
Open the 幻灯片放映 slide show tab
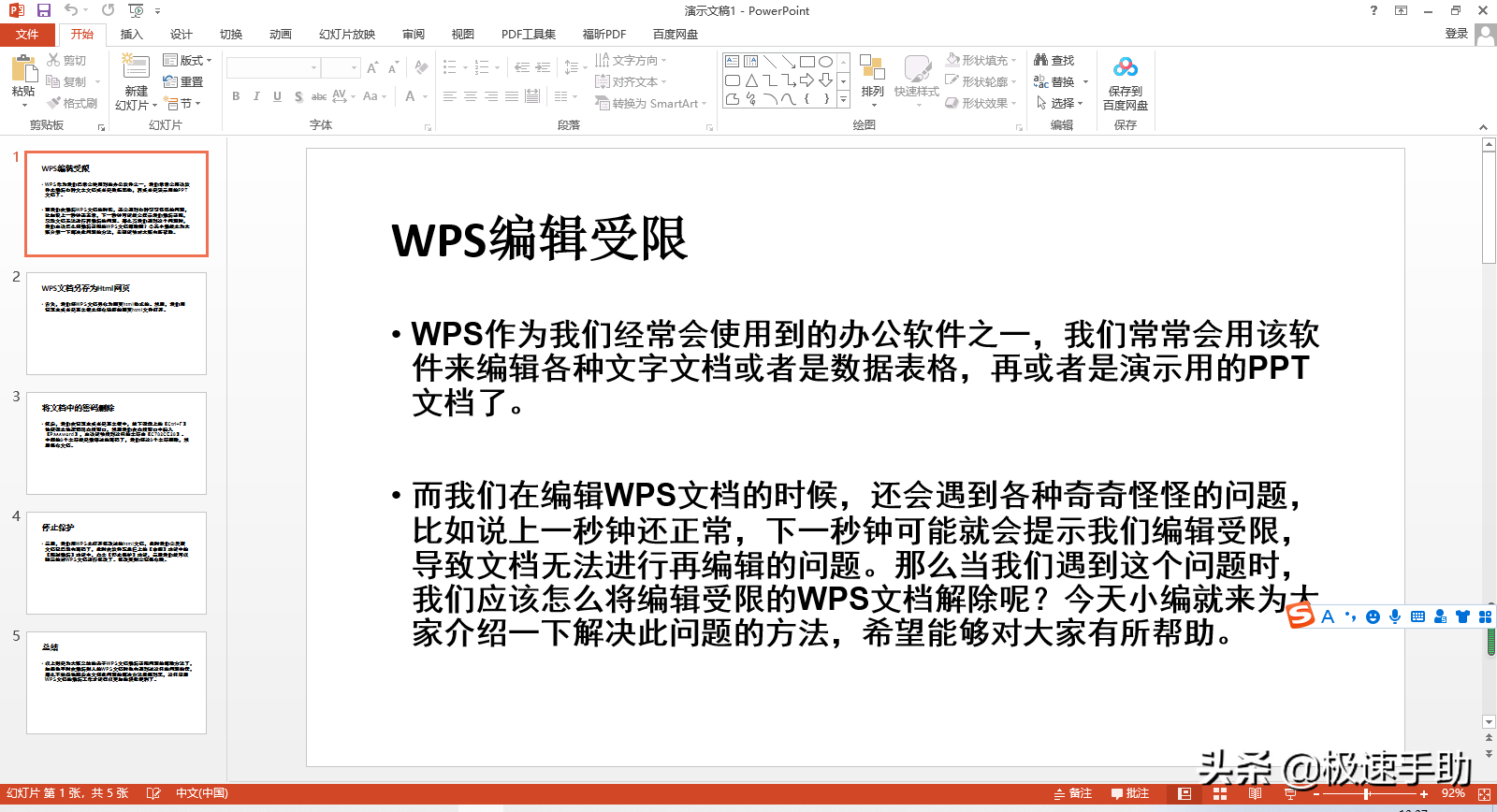(347, 35)
